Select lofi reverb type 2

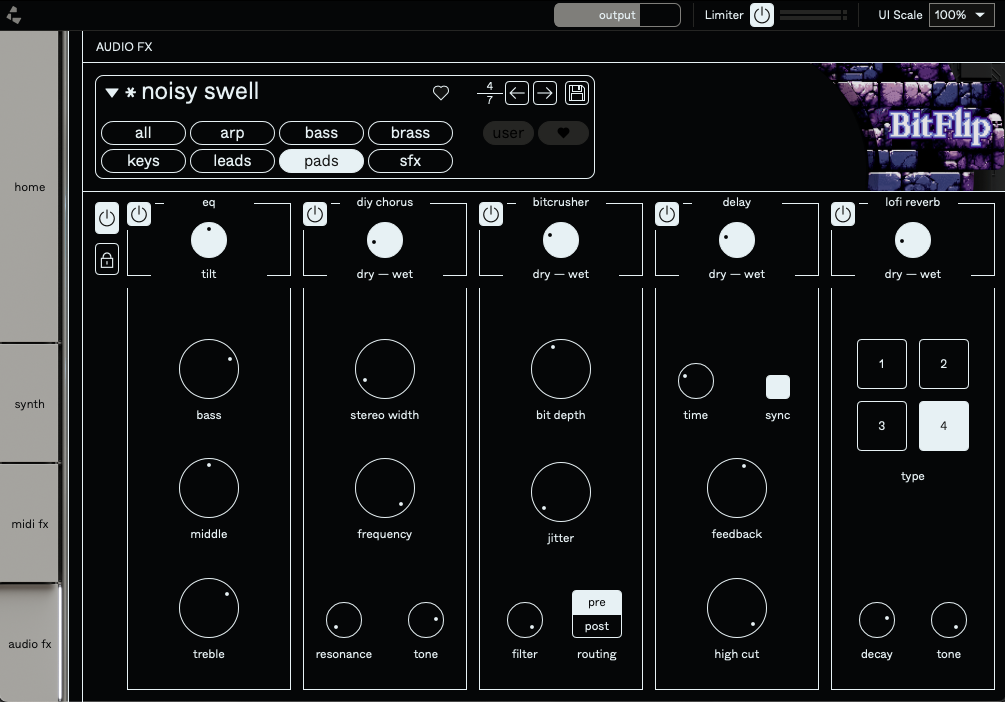click(943, 364)
